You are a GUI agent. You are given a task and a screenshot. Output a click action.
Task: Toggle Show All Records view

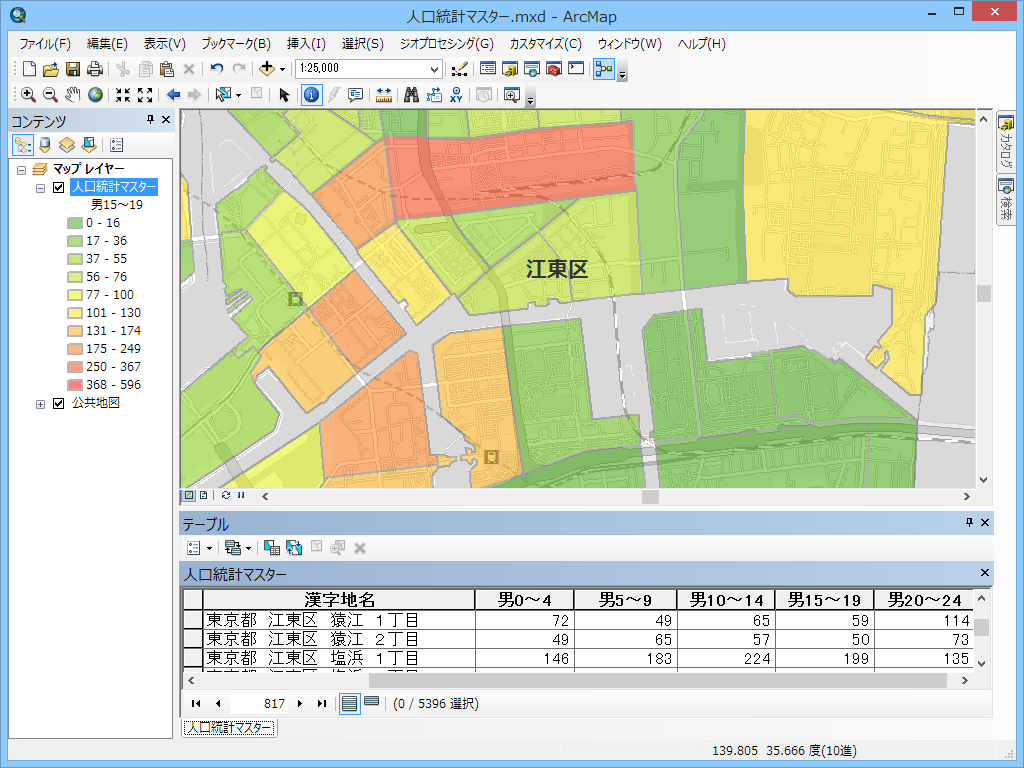pos(349,703)
